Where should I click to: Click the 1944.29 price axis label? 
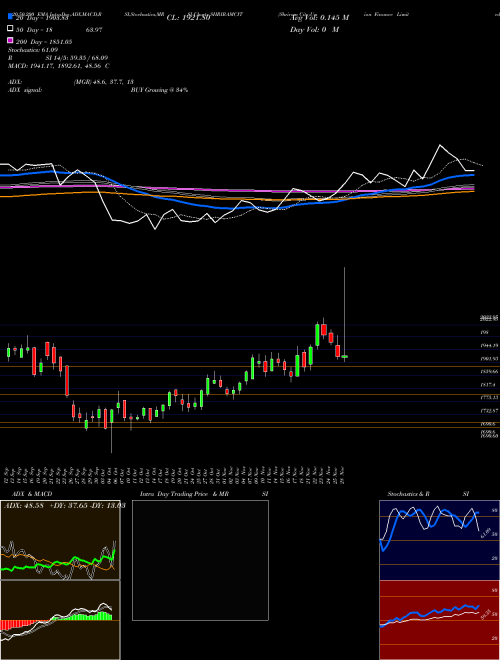(x=489, y=345)
